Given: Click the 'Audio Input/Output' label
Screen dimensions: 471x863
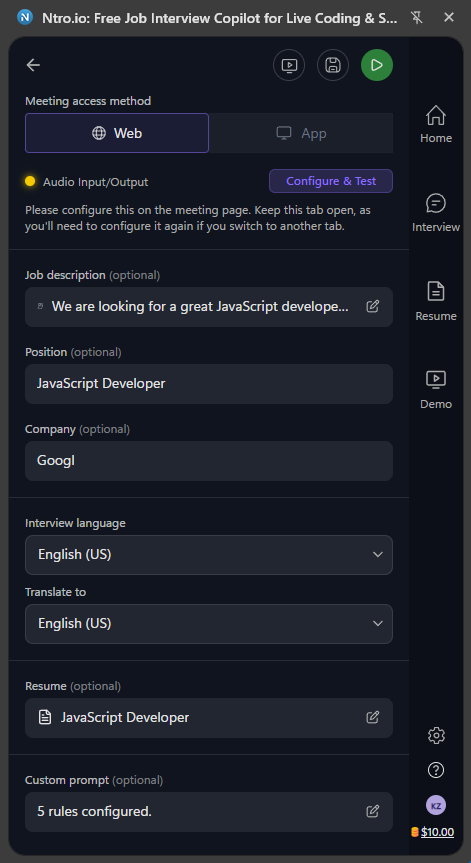Looking at the screenshot, I should 96,182.
